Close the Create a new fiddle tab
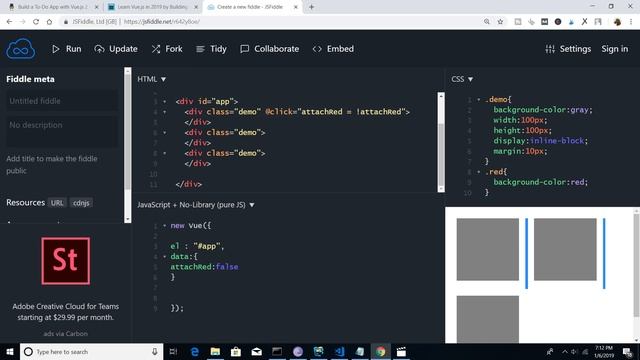This screenshot has height=360, width=640. pos(296,7)
